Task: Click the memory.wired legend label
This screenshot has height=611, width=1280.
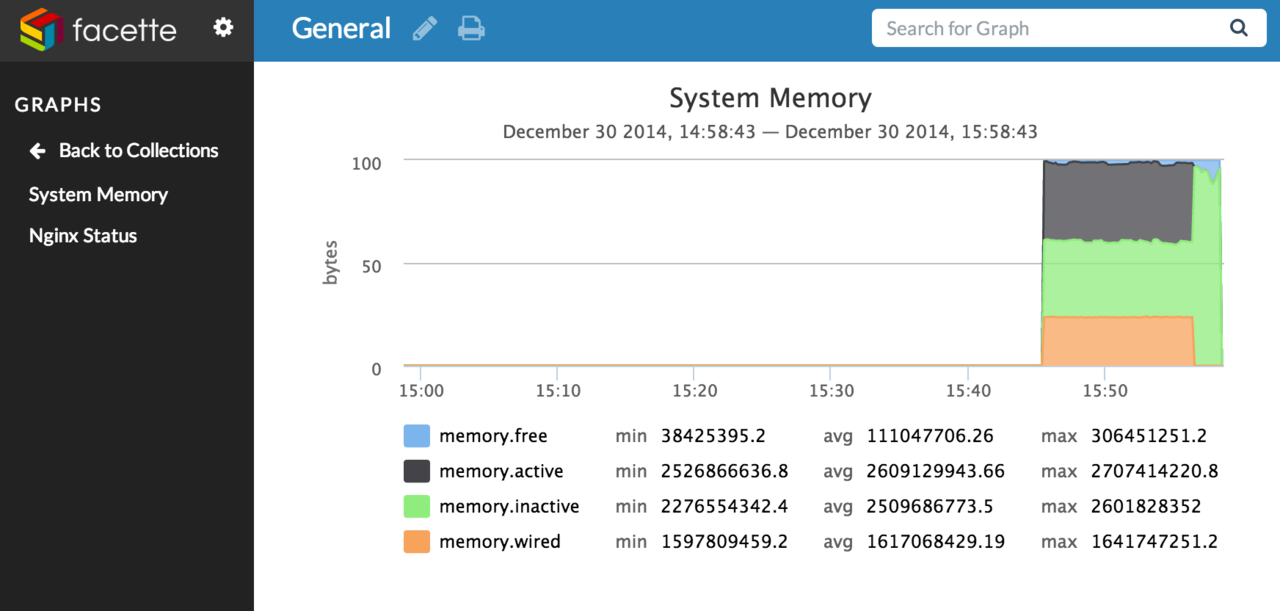Action: 499,542
